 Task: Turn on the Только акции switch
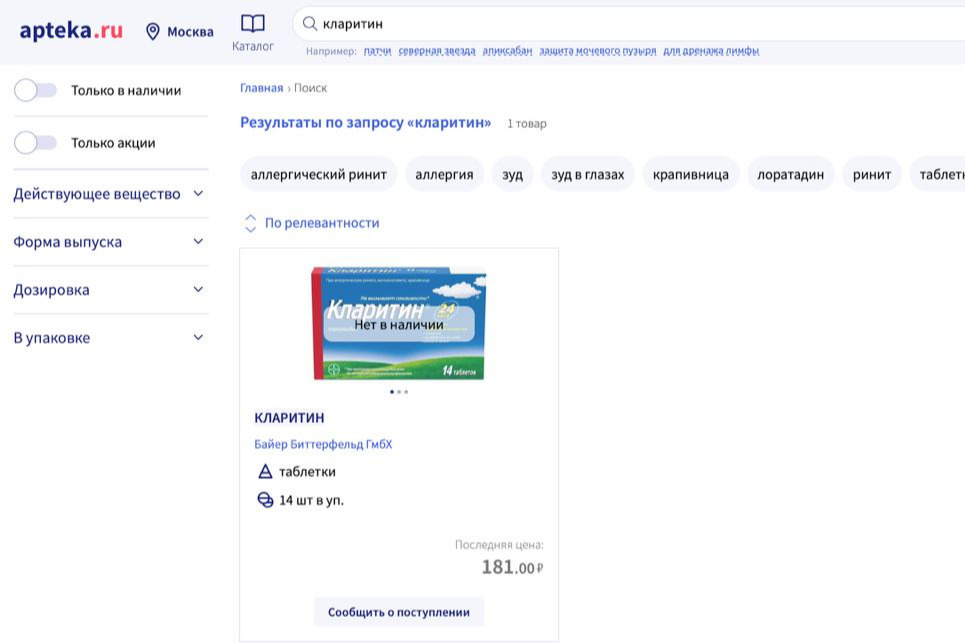click(35, 143)
